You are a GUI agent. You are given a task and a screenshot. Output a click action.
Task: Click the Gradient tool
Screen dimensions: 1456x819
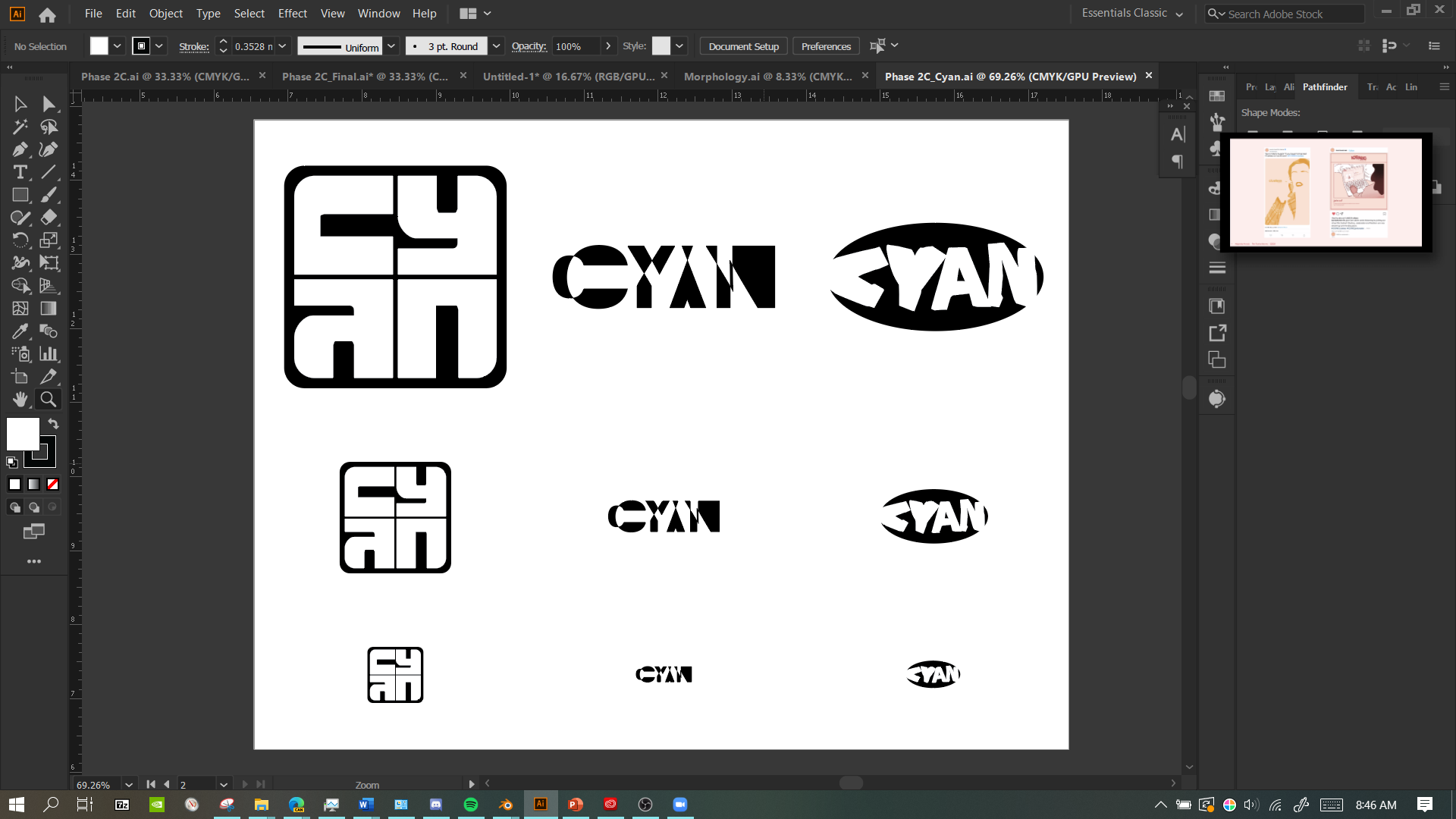coord(49,309)
